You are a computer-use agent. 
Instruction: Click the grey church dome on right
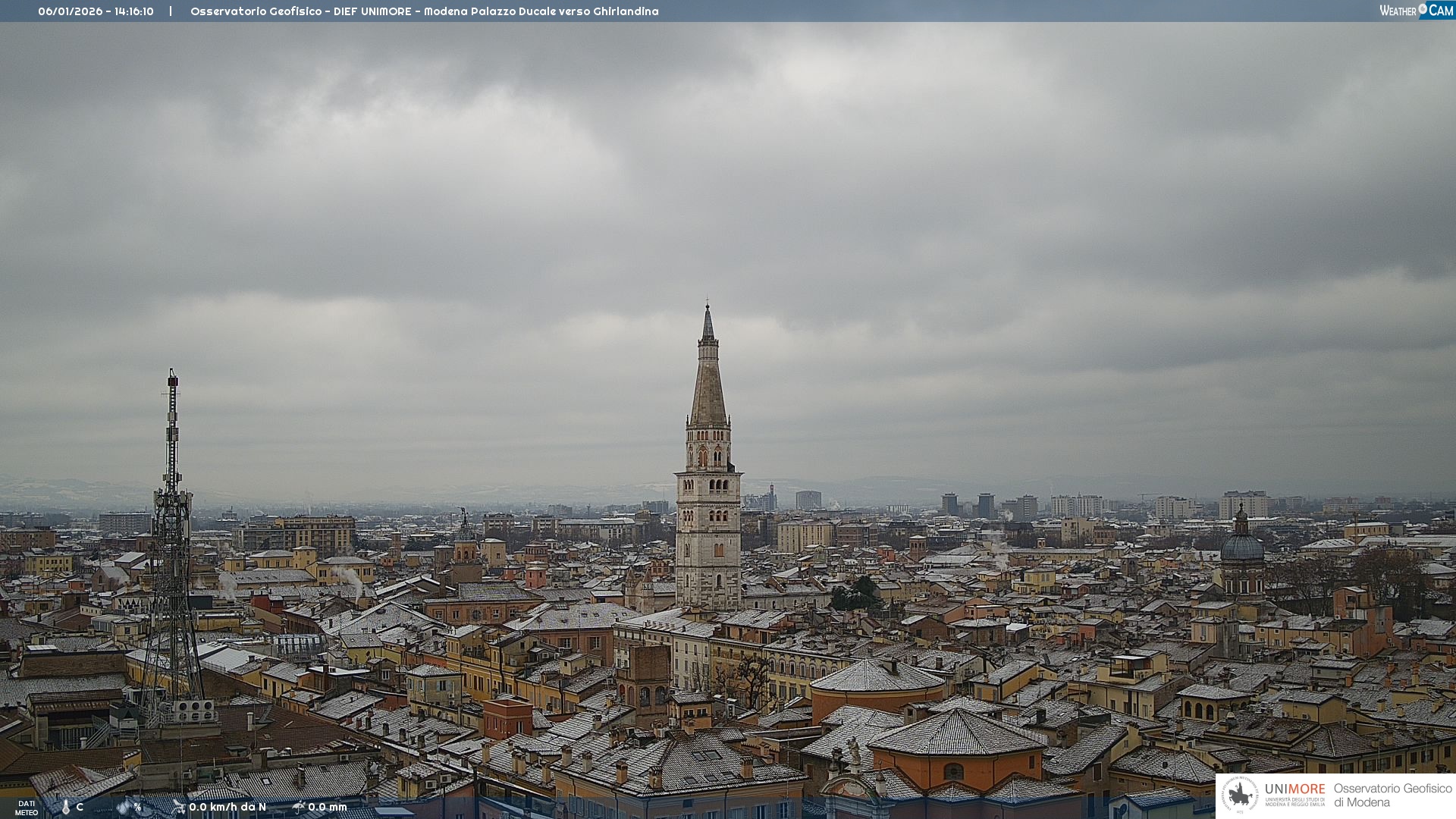click(1242, 548)
